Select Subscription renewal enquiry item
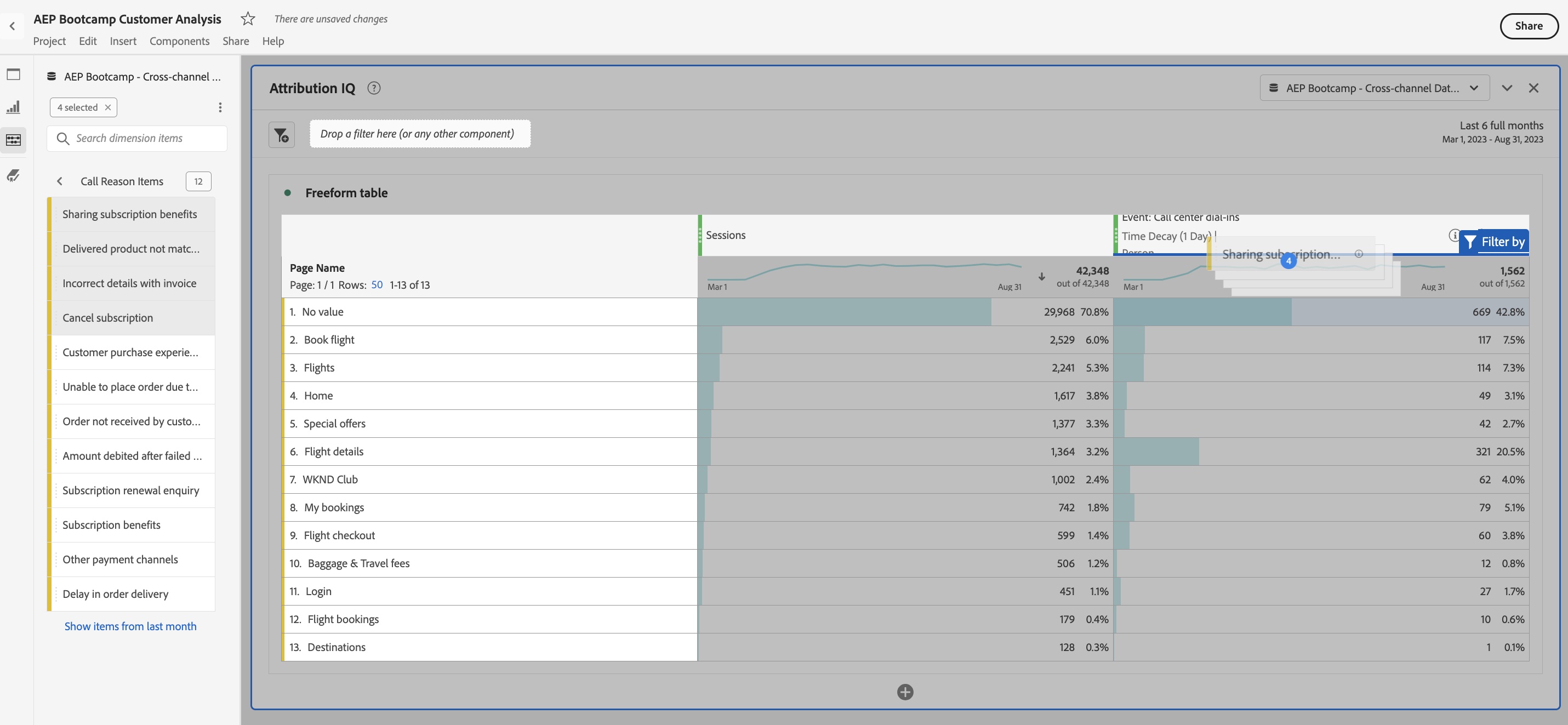This screenshot has width=1568, height=725. tap(132, 490)
